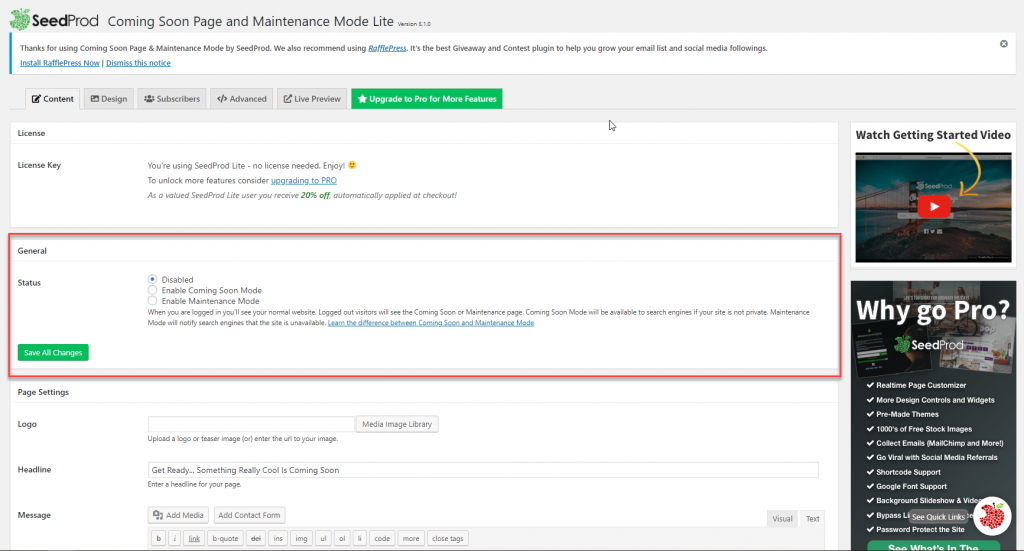Select Enable Coming Soon Mode
Screen dimensions: 1024x551
coord(152,290)
